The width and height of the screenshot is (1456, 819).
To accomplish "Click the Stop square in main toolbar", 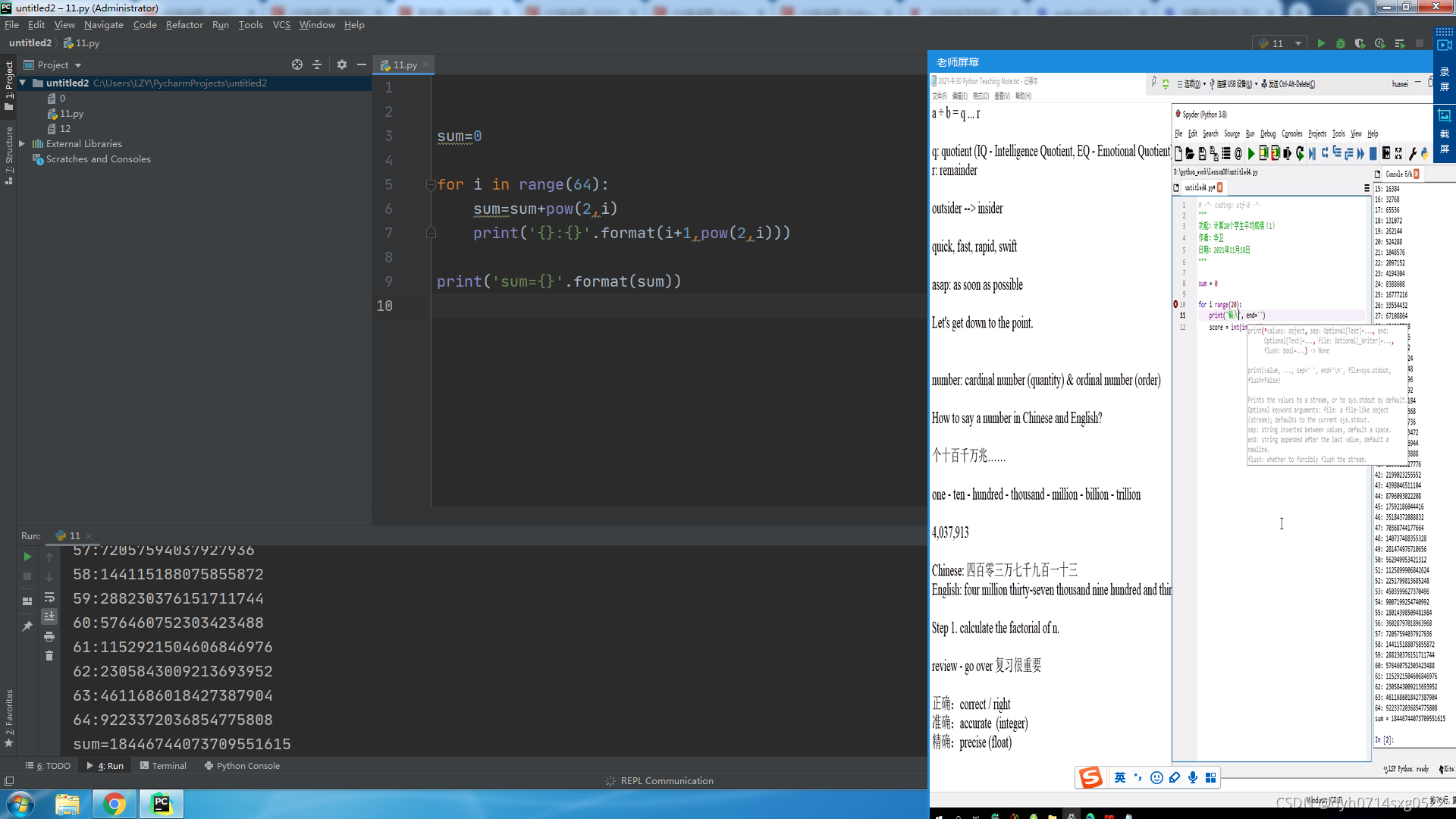I will click(1420, 43).
